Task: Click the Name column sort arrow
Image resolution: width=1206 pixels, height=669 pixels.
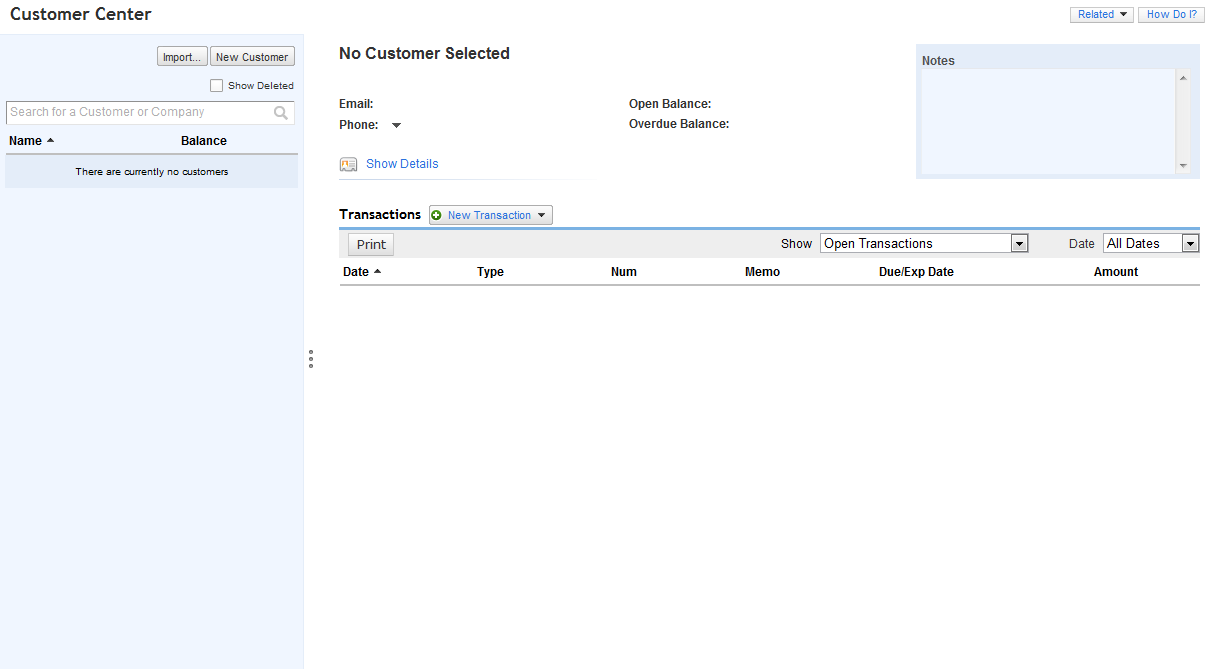Action: 51,141
